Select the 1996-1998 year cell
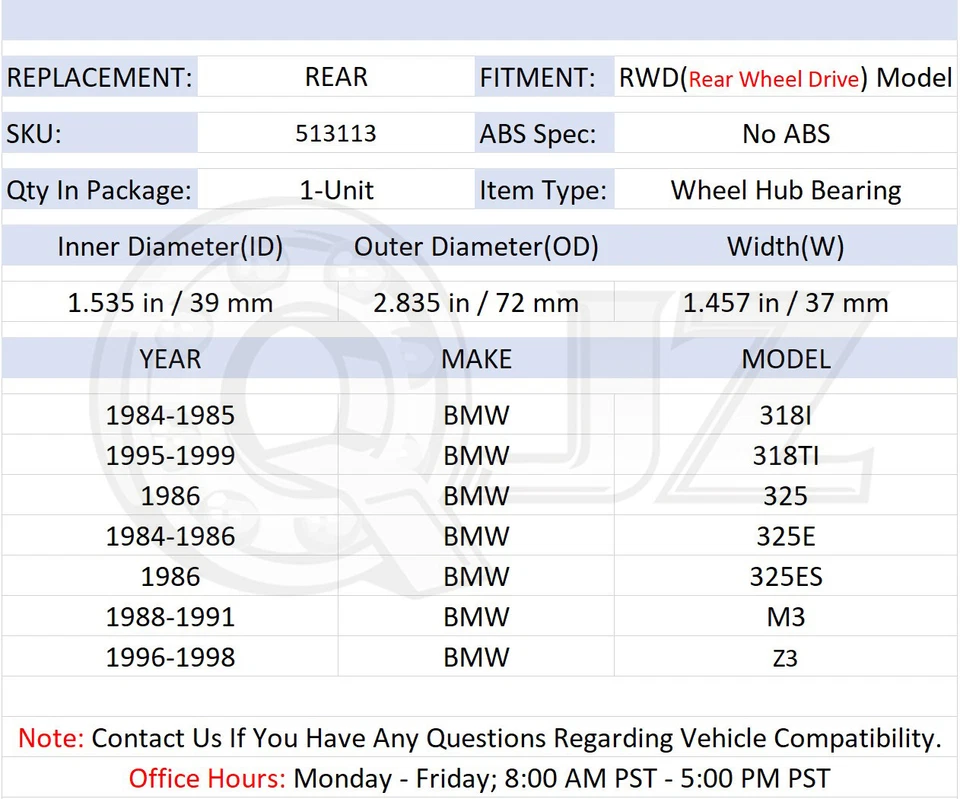The image size is (960, 799). click(170, 658)
